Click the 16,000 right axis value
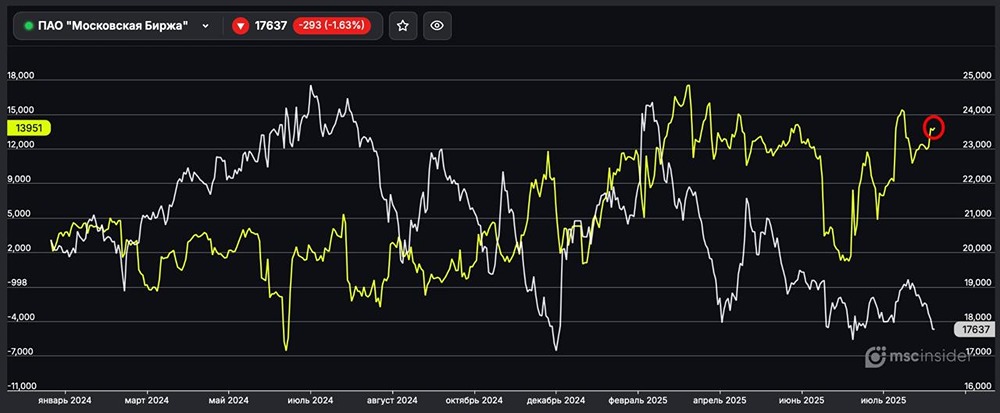 tap(976, 387)
